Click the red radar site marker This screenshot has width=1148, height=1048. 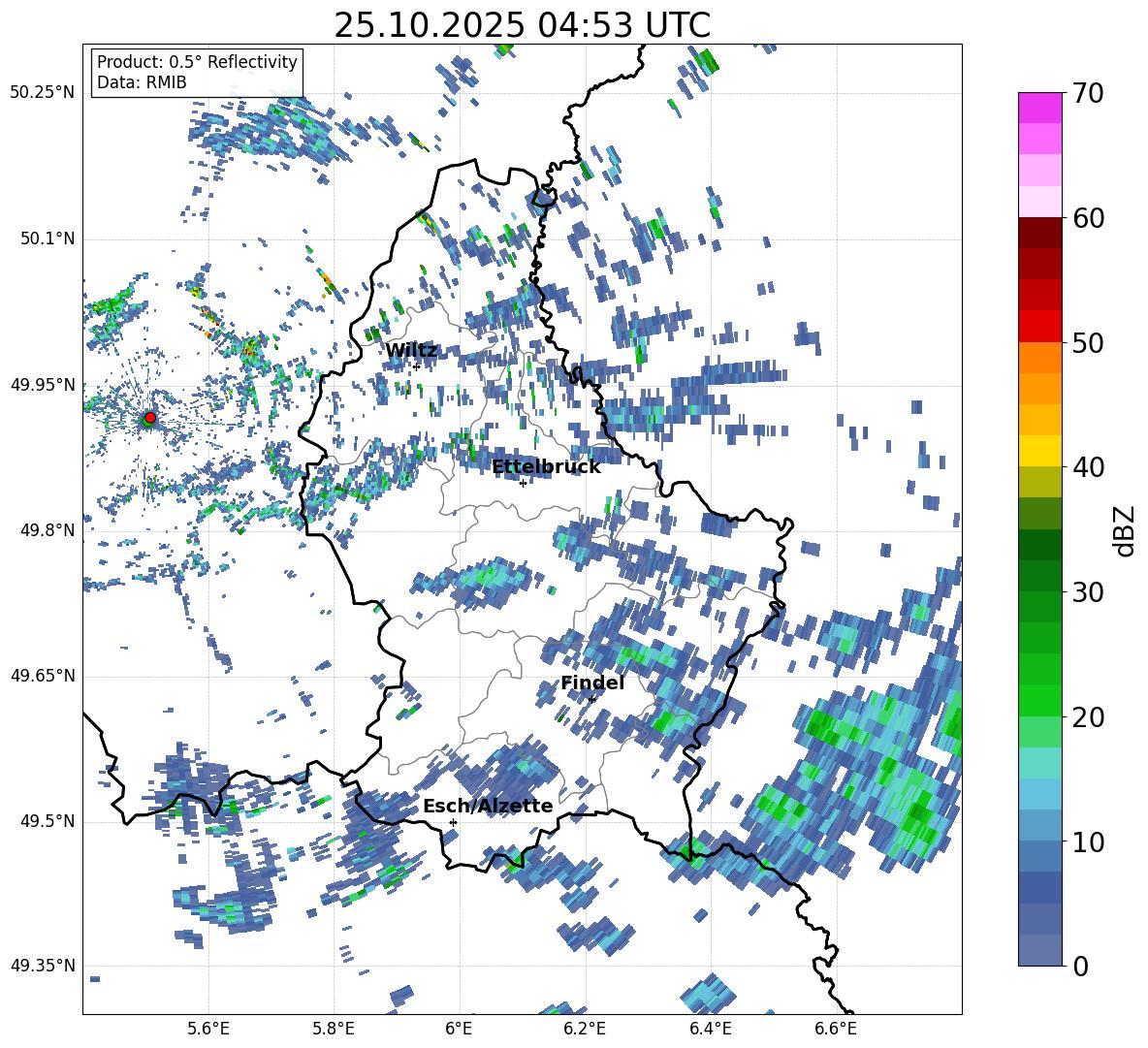click(x=150, y=417)
